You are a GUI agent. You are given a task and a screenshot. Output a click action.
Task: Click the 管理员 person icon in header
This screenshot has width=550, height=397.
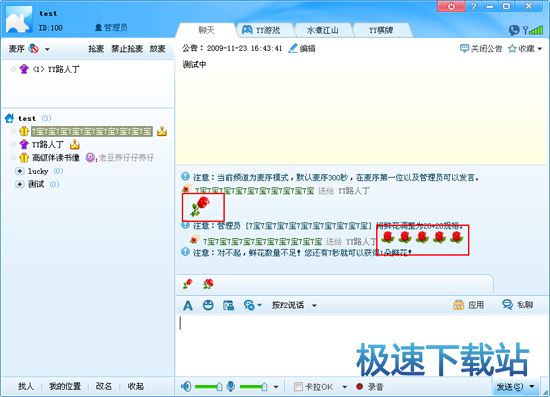coord(99,28)
